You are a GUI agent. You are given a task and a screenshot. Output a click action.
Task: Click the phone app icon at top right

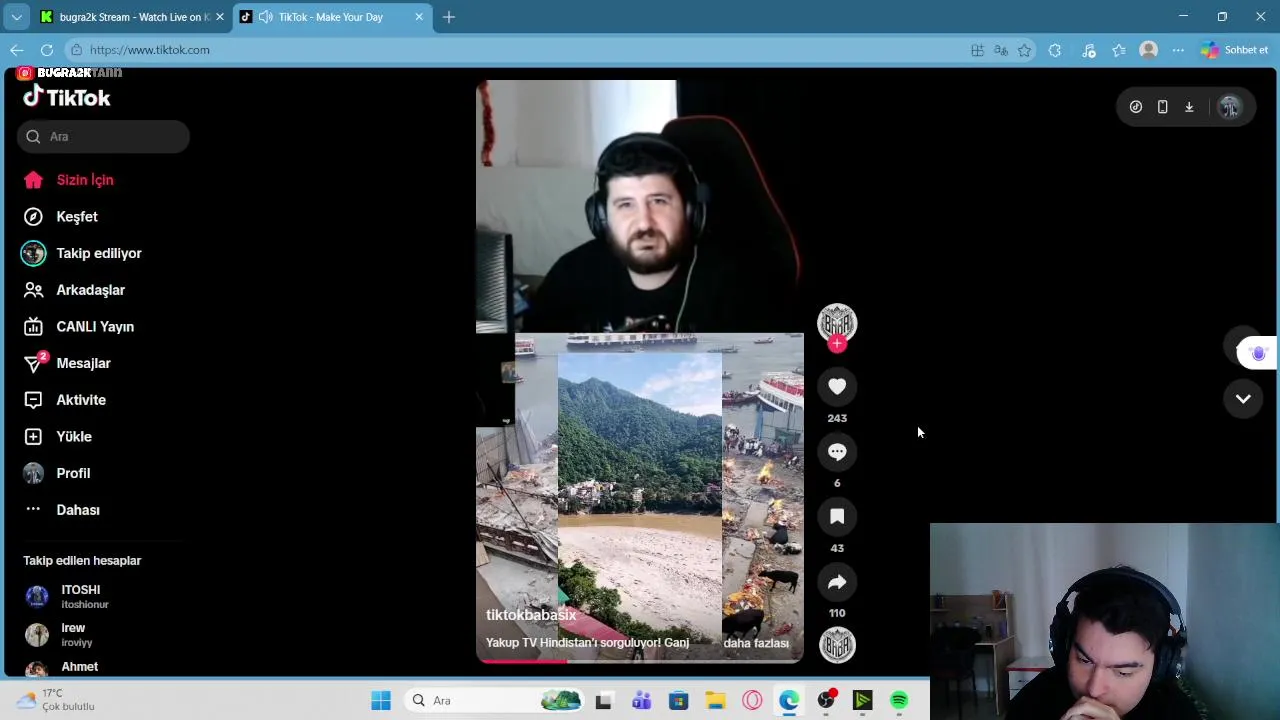pos(1162,107)
